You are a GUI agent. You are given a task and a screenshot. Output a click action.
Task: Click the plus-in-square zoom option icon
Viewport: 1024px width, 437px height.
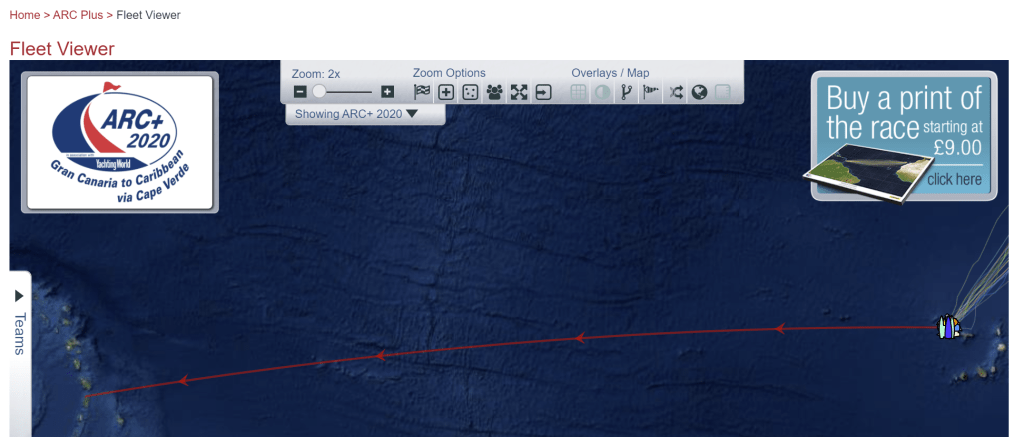pyautogui.click(x=446, y=92)
